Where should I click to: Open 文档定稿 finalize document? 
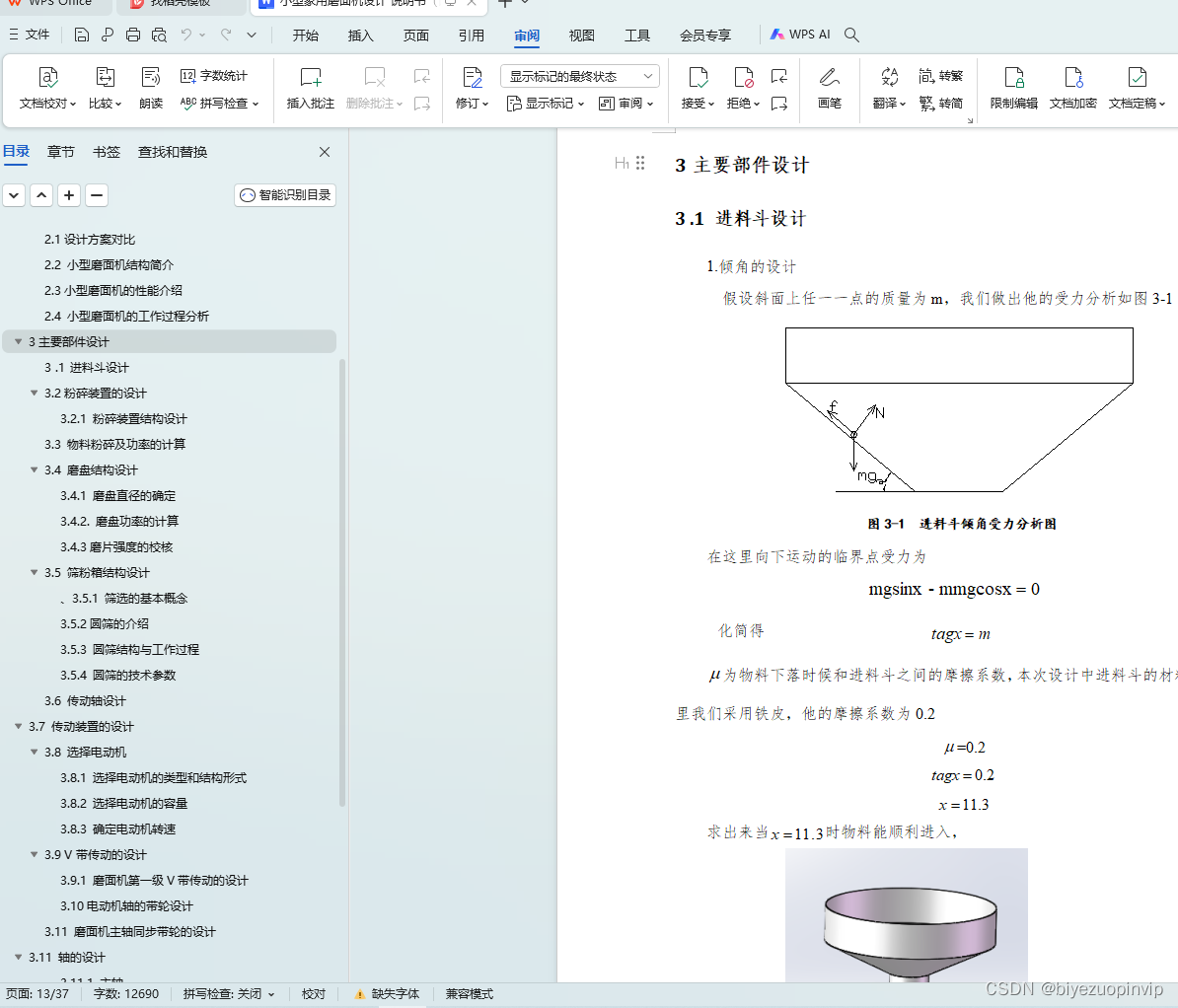pyautogui.click(x=1137, y=89)
